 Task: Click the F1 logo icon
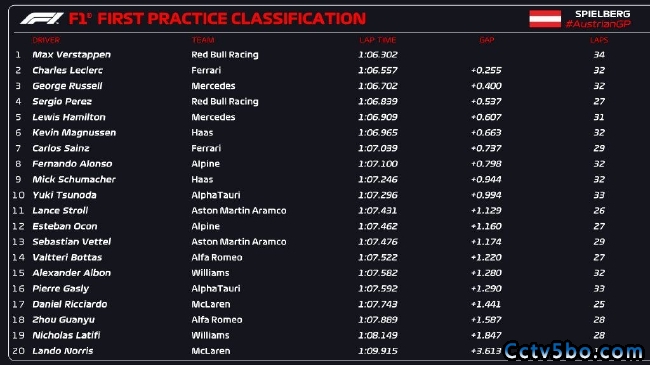[x=42, y=19]
